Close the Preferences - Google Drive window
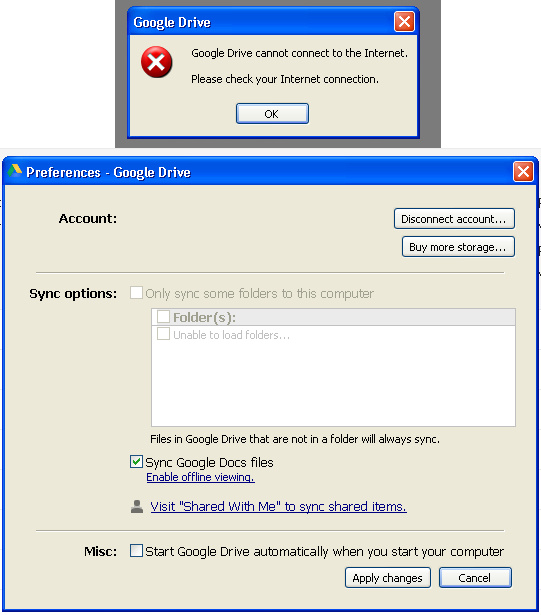 [x=523, y=172]
